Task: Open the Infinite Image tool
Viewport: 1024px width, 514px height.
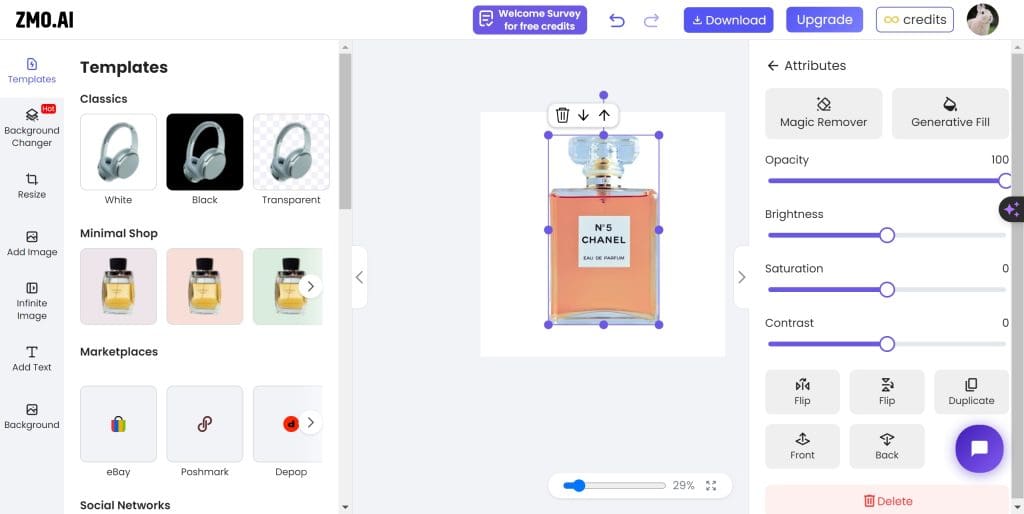Action: pyautogui.click(x=31, y=301)
